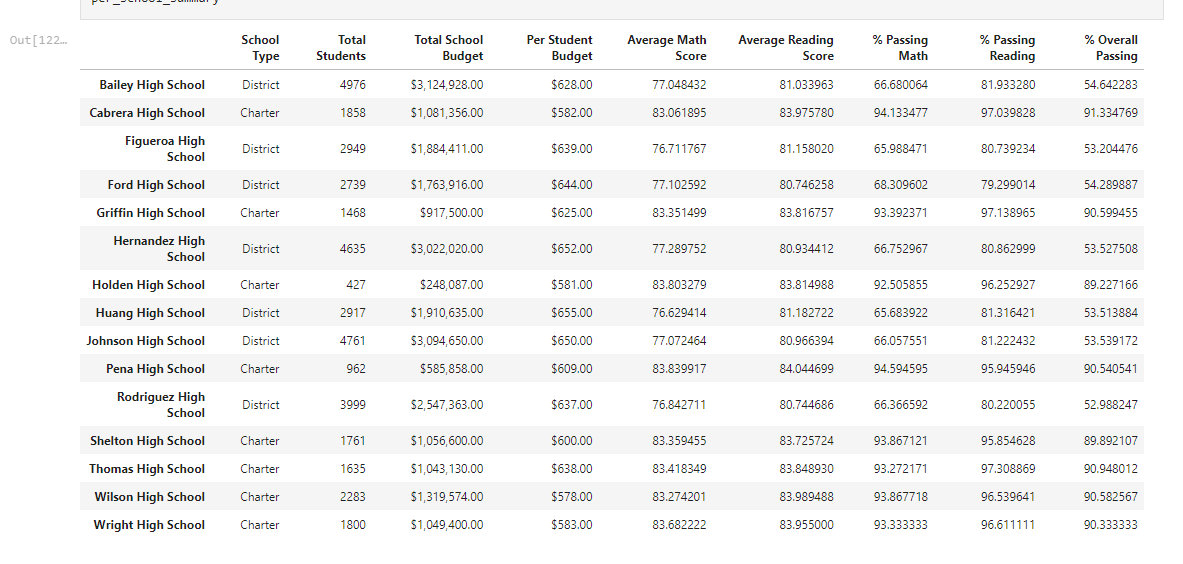Click the Wright High School row label
The image size is (1183, 564).
149,525
